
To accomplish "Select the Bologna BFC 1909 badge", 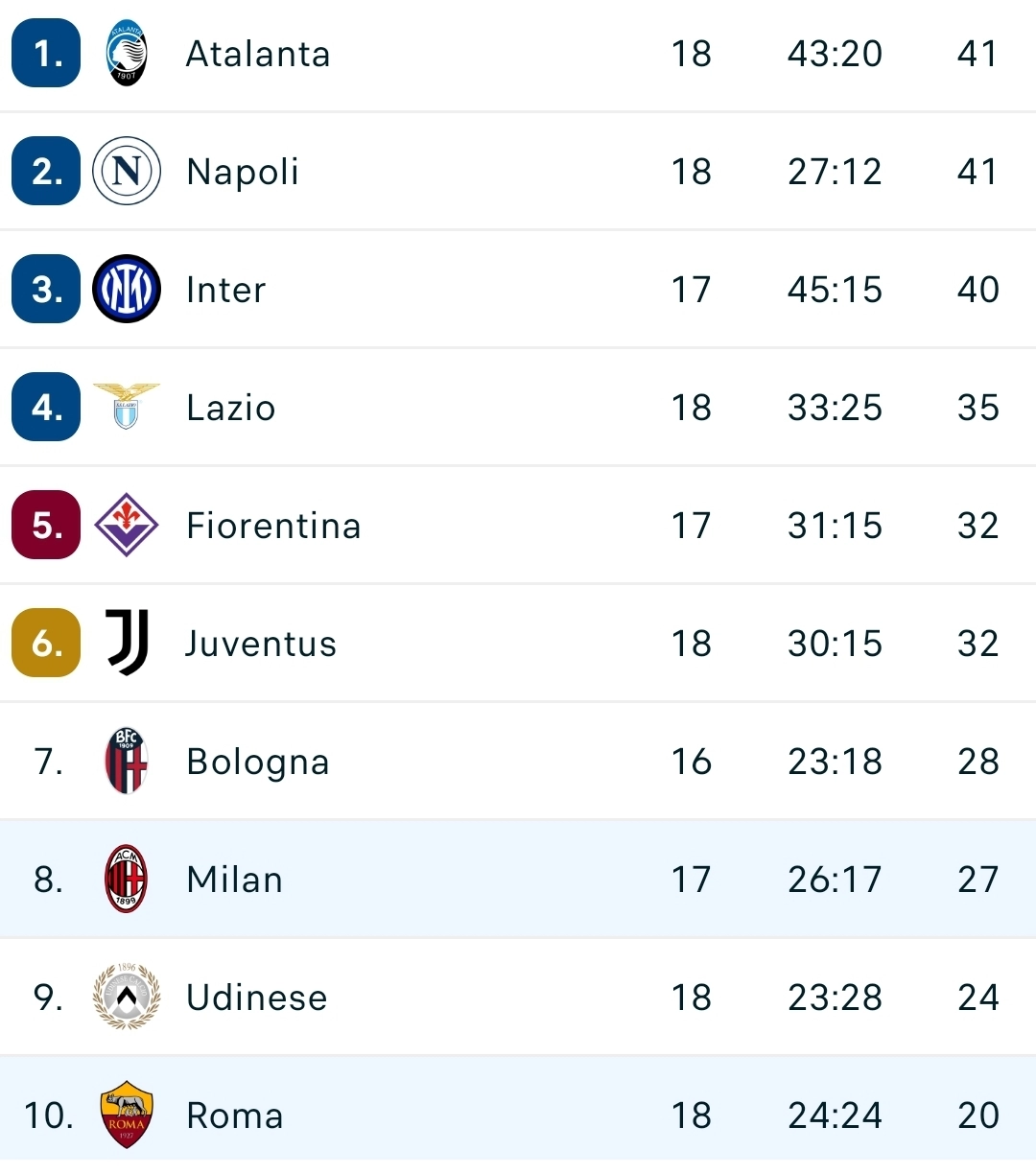I will pos(126,761).
